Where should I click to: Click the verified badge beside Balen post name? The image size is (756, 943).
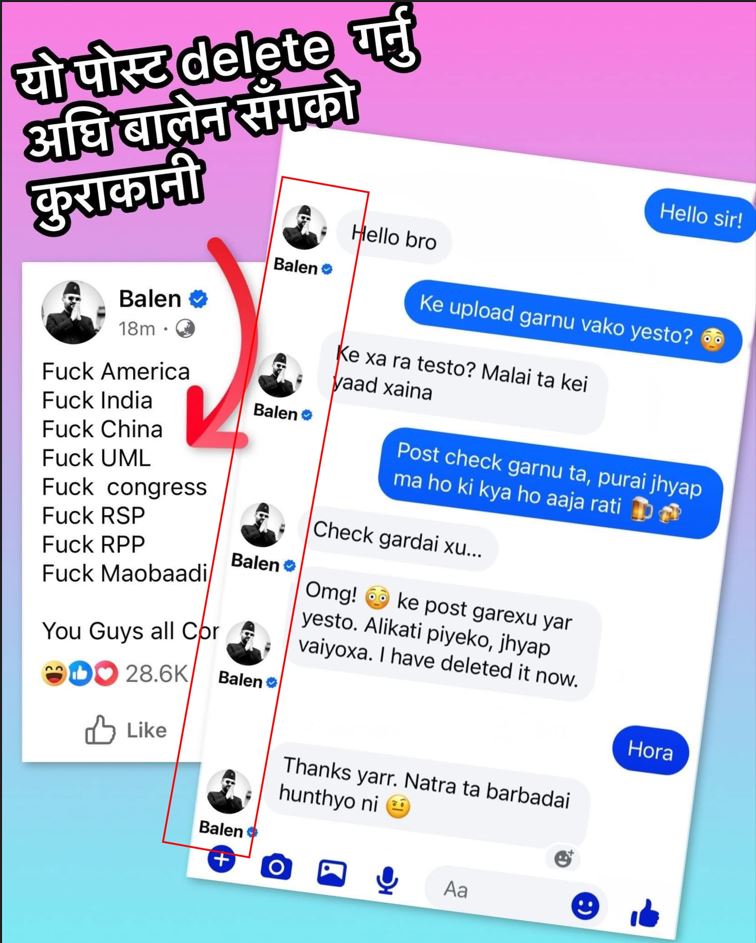coord(198,298)
